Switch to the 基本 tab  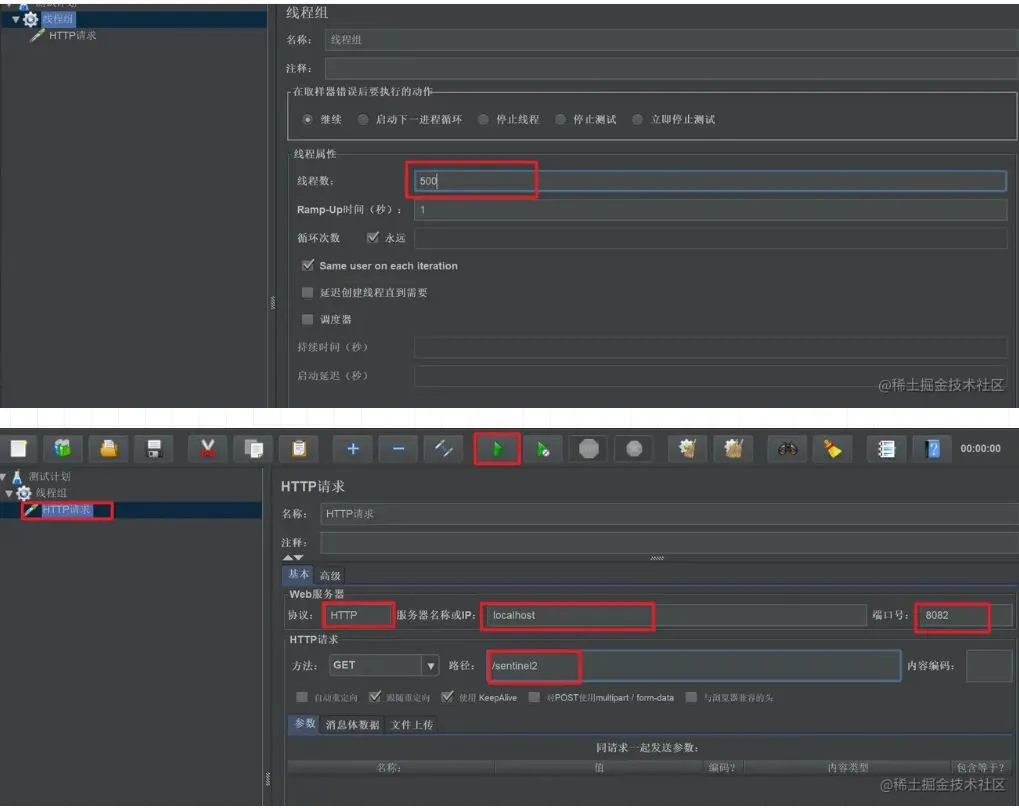[298, 575]
